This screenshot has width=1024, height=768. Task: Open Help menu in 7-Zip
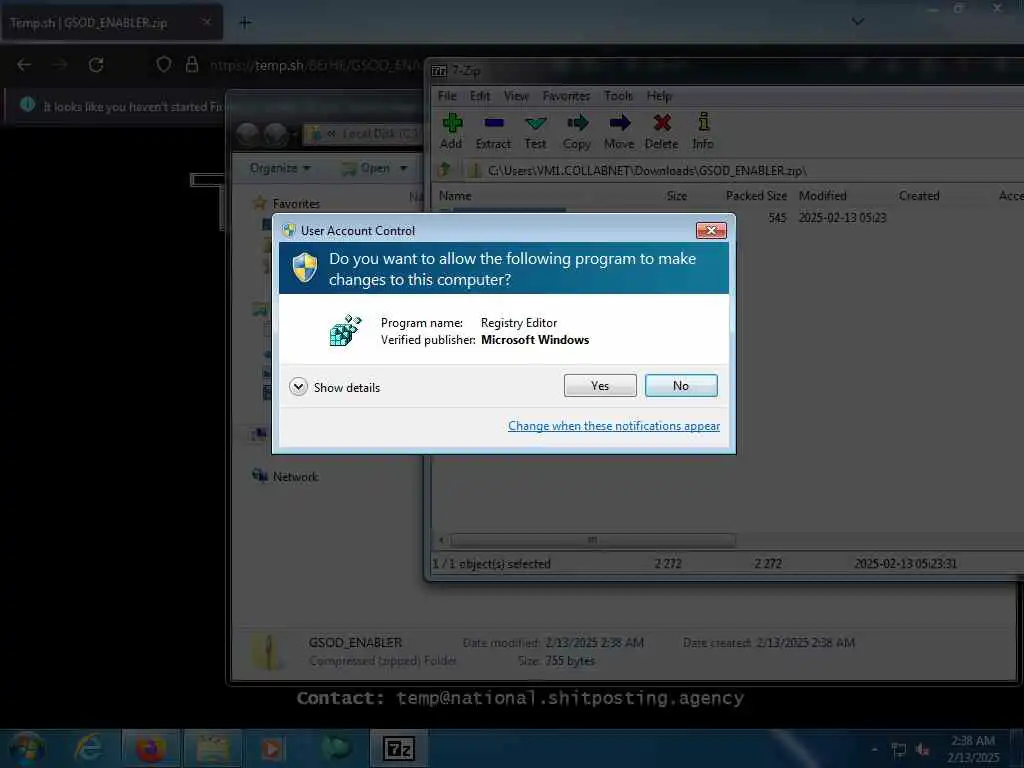(659, 96)
